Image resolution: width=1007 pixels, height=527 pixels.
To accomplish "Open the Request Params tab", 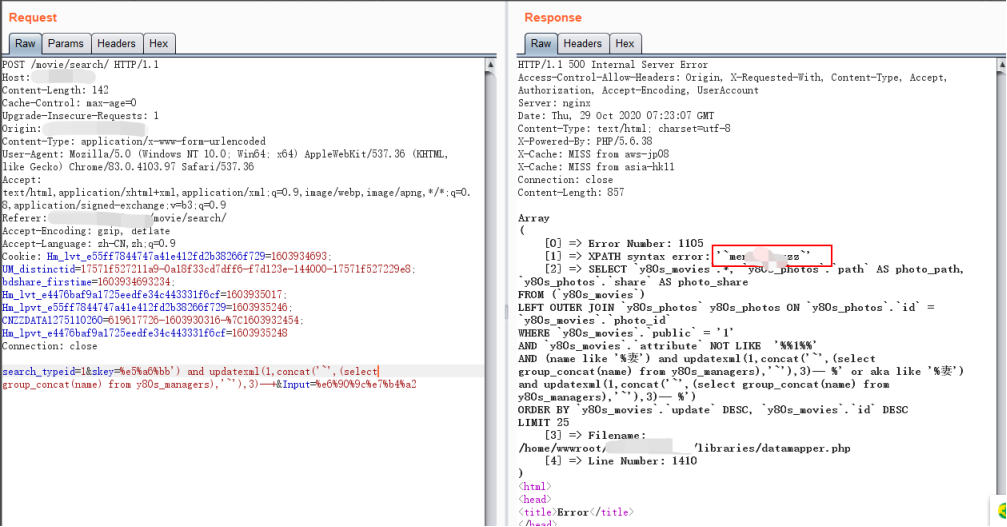I will point(66,44).
